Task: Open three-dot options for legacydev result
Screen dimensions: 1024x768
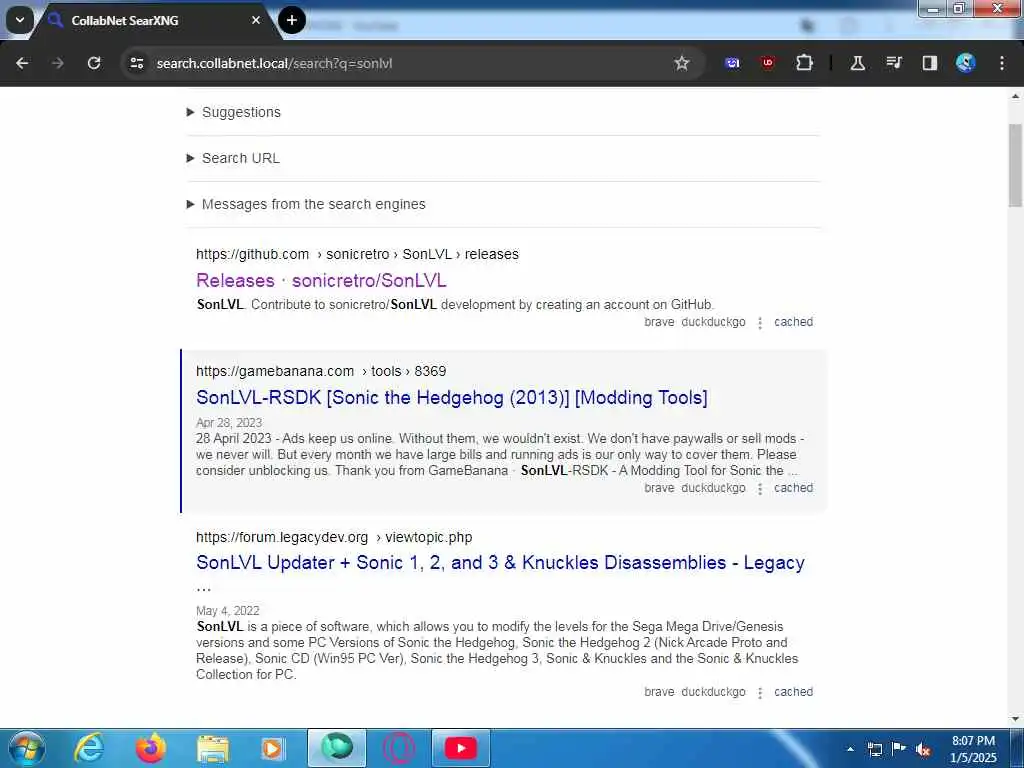Action: [760, 694]
